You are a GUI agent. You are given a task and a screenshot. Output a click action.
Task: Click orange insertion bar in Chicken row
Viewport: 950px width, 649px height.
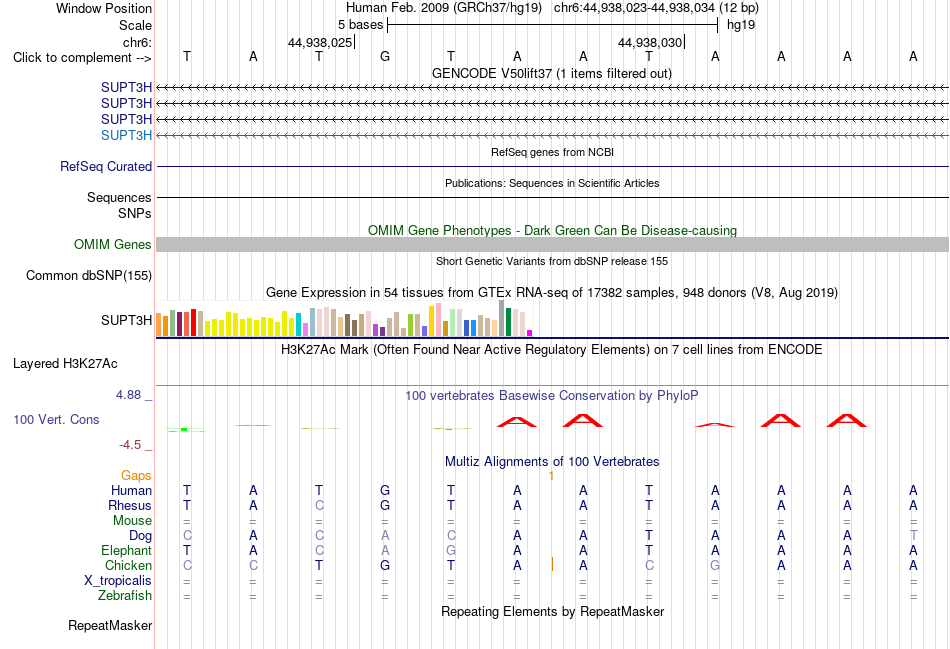point(552,565)
